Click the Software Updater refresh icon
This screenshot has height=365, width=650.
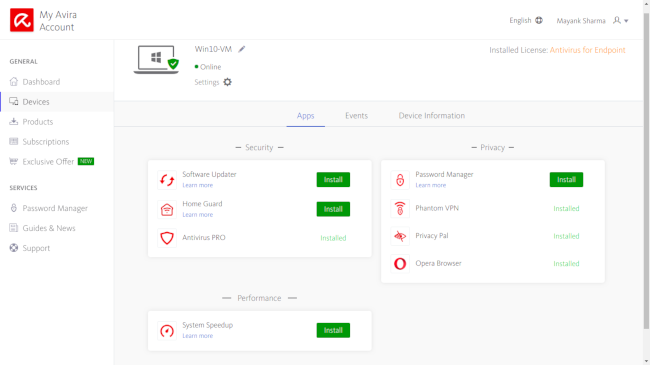167,180
